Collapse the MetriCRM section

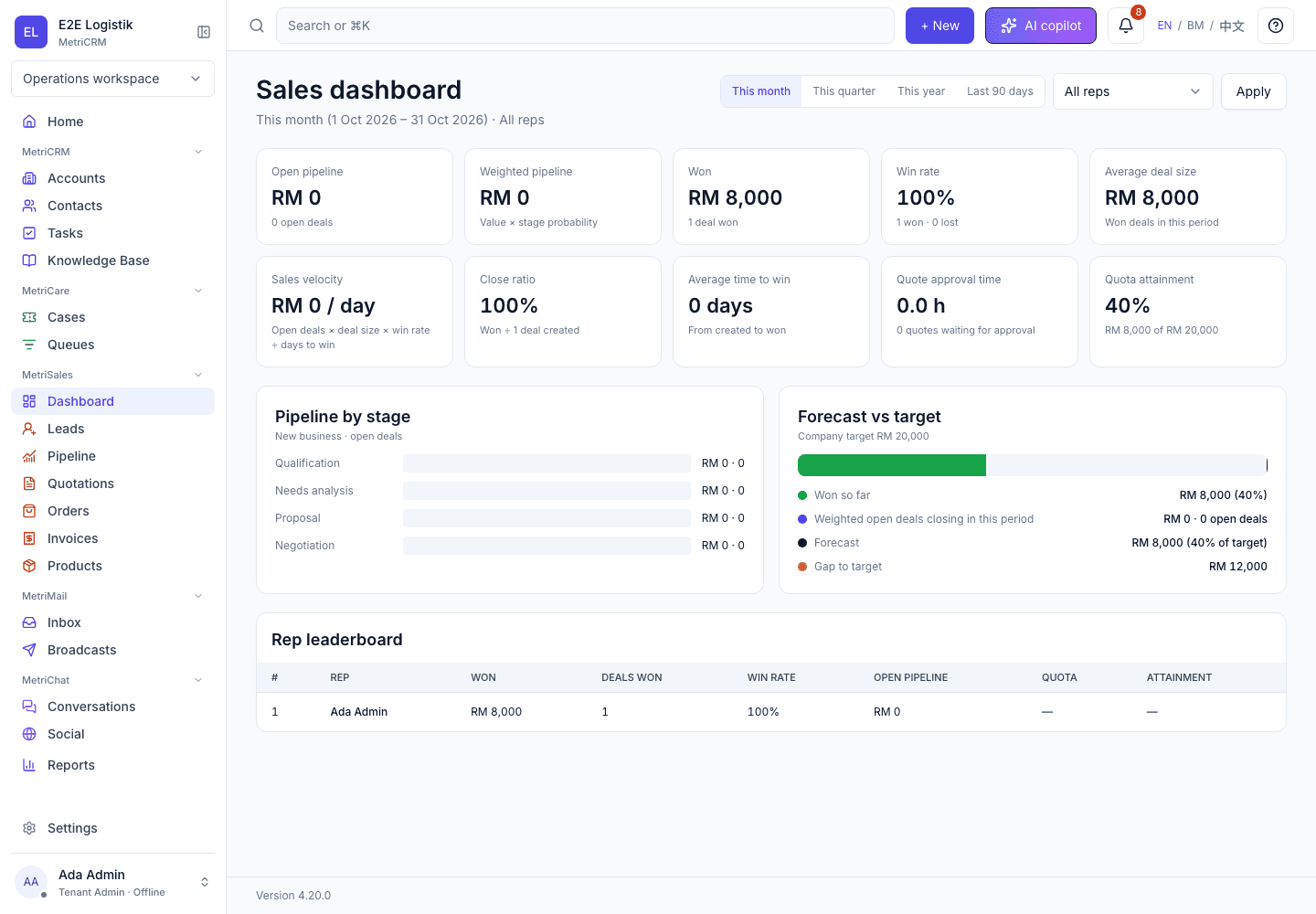198,152
